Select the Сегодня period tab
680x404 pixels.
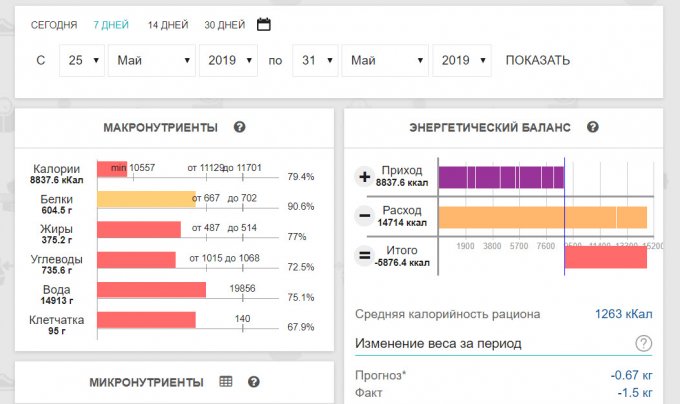click(x=53, y=24)
